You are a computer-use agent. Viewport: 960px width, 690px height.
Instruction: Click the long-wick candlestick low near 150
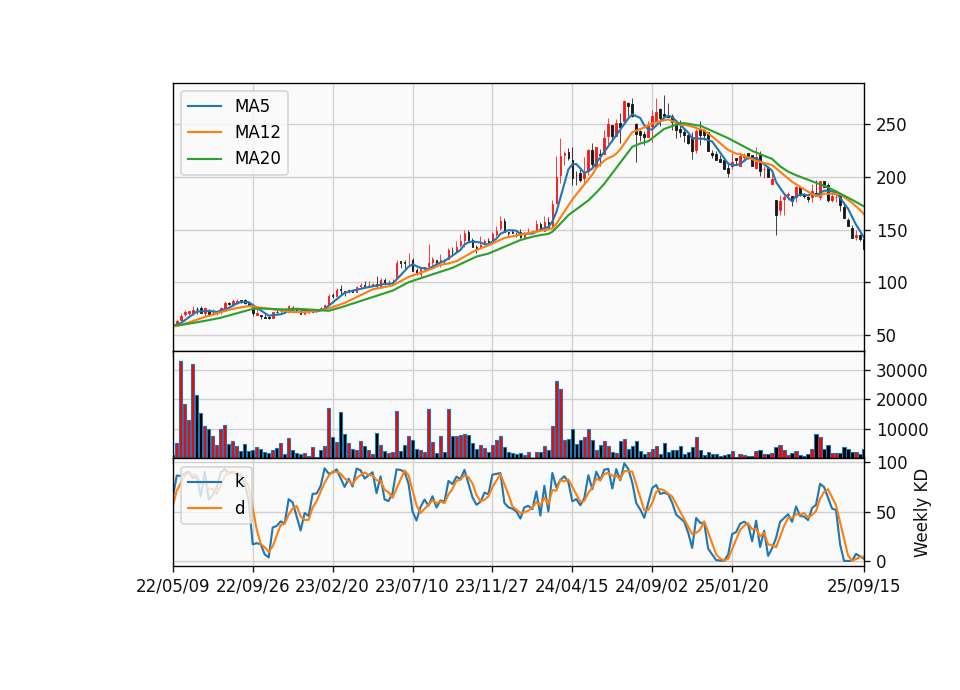777,217
